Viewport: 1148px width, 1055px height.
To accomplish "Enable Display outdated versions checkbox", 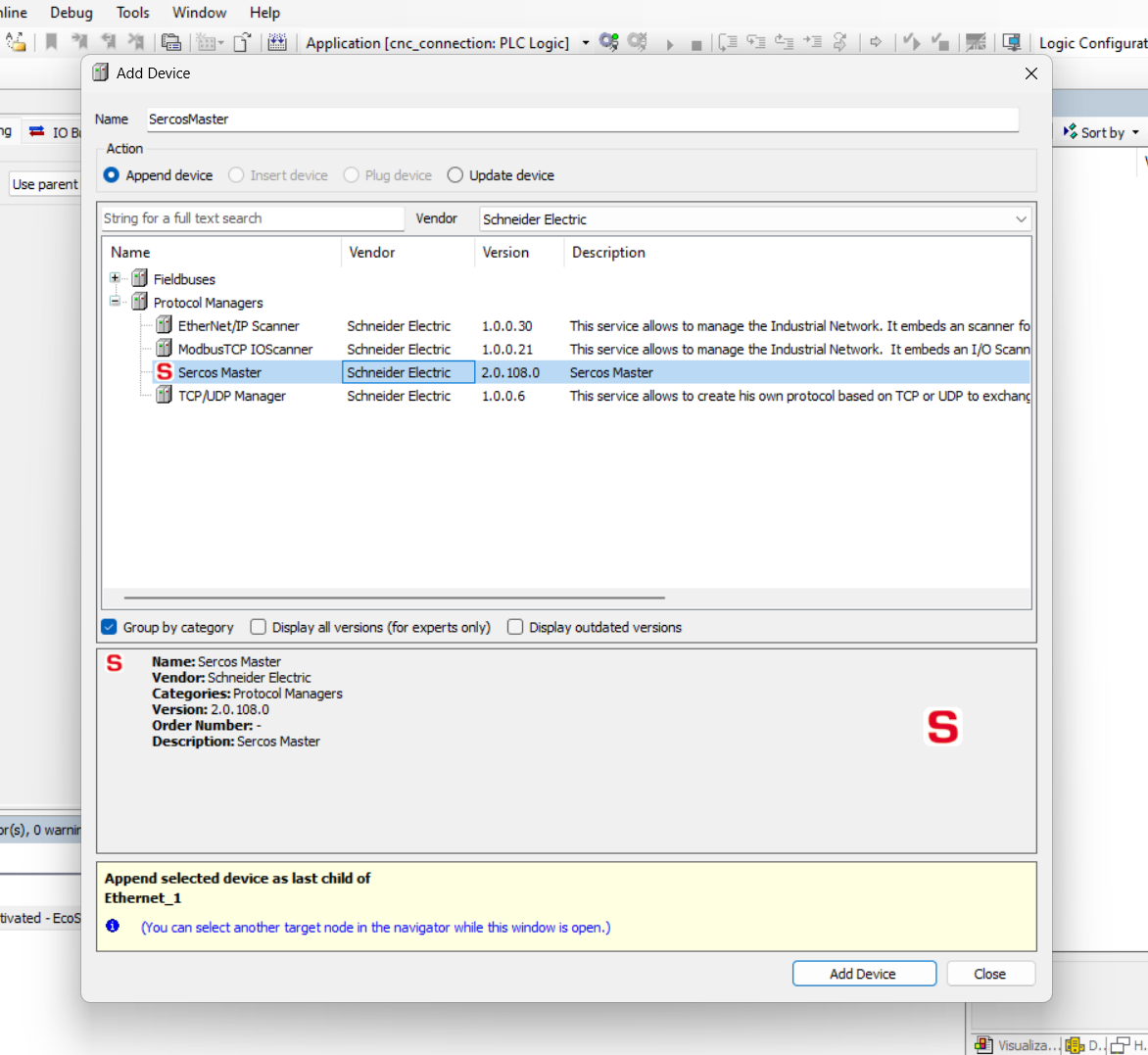I will 515,627.
